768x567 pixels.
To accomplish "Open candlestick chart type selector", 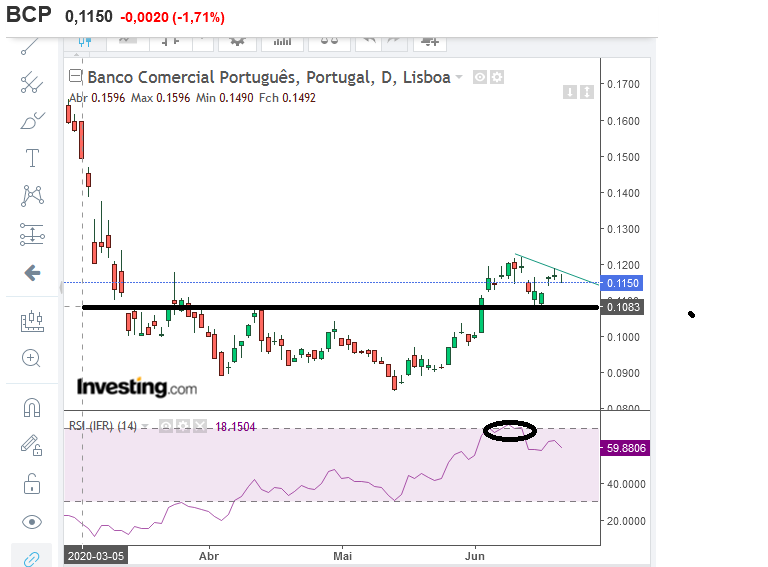I will [85, 43].
